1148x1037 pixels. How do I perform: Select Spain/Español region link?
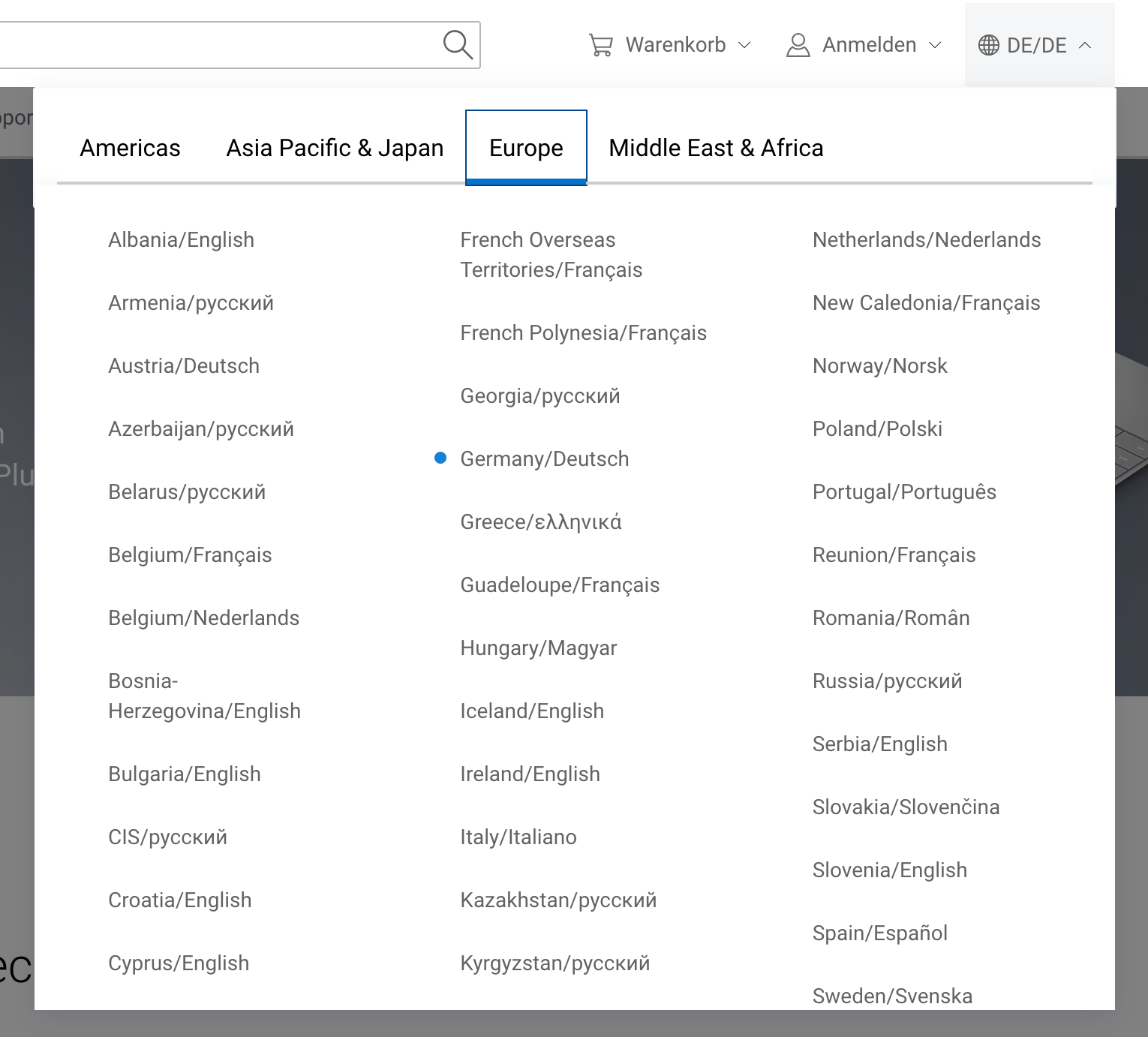[879, 933]
